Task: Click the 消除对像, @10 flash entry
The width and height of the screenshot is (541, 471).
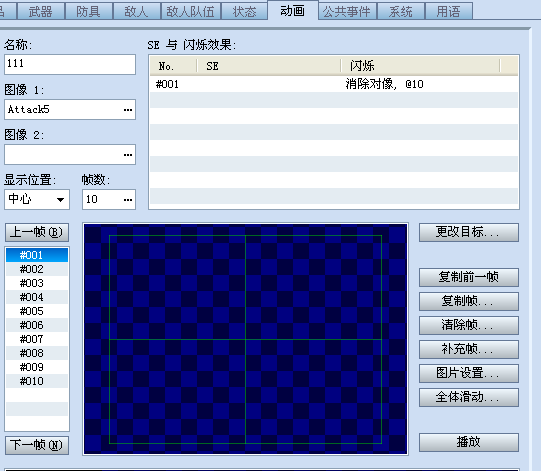Action: pyautogui.click(x=384, y=84)
